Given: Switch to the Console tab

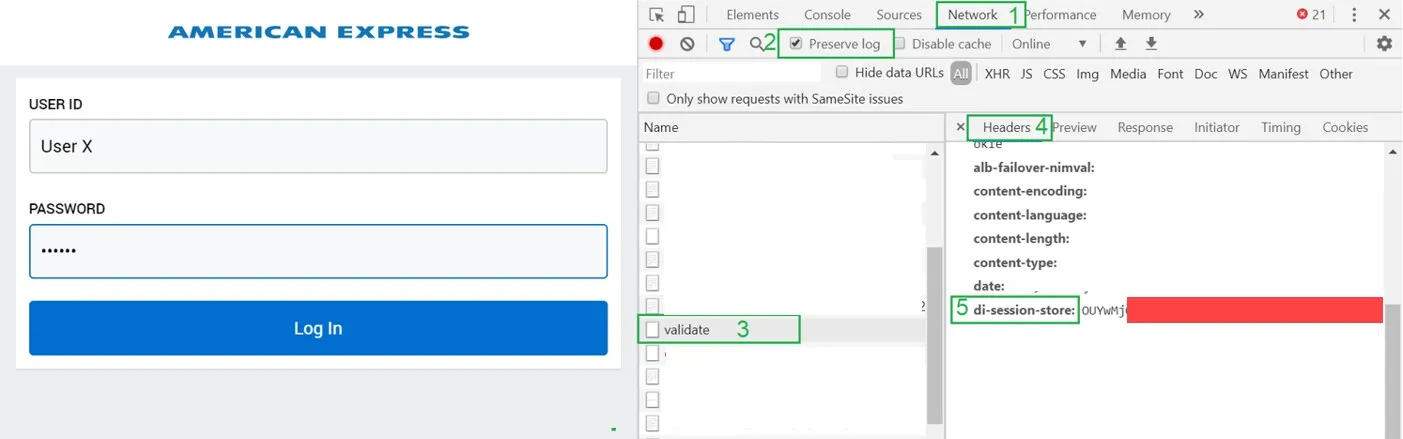Looking at the screenshot, I should pos(827,14).
